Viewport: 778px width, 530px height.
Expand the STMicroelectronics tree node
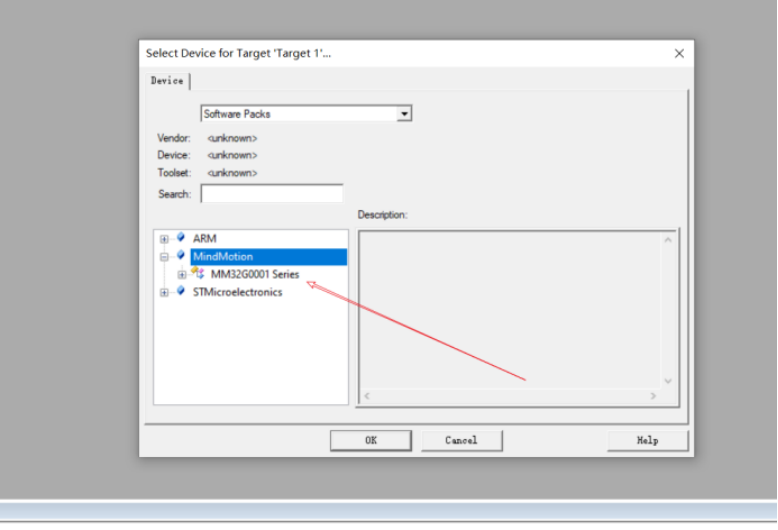[x=164, y=292]
